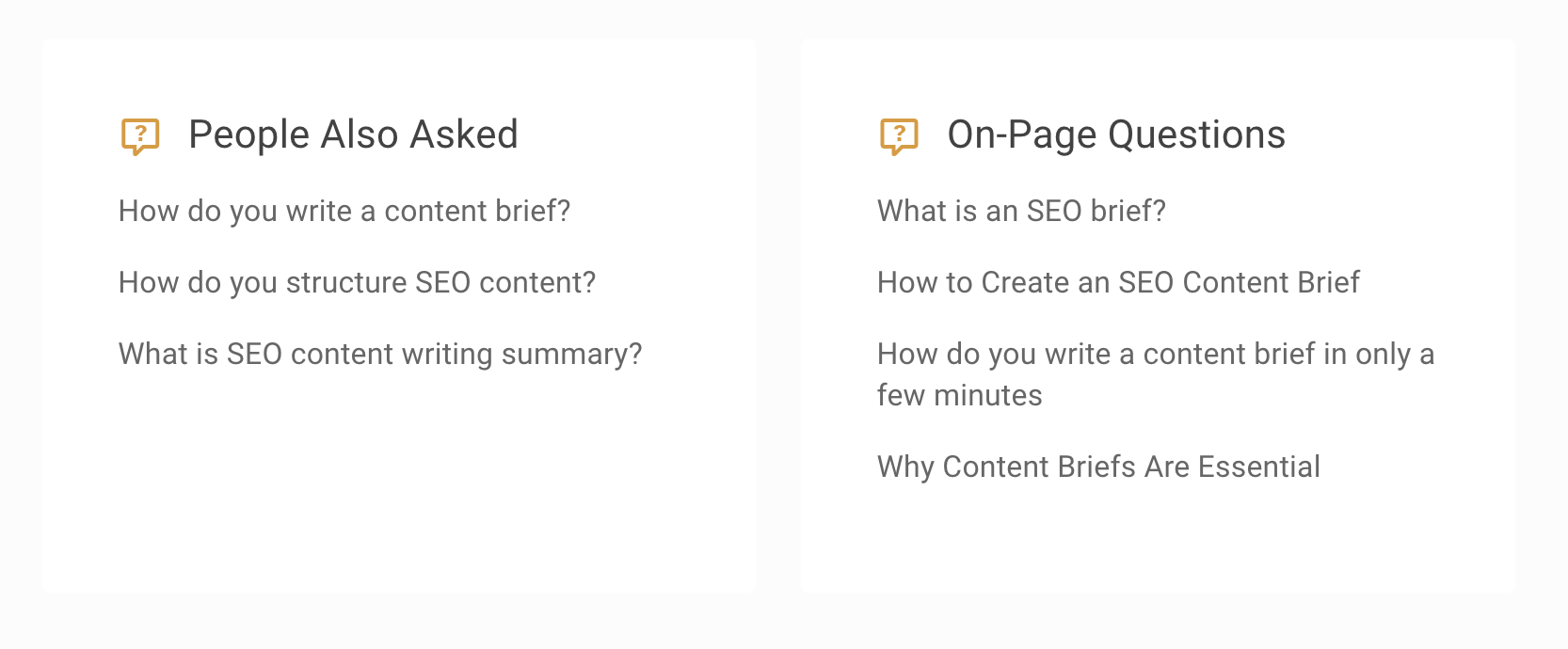
Task: Click the last question in People Also Asked
Action: [379, 355]
